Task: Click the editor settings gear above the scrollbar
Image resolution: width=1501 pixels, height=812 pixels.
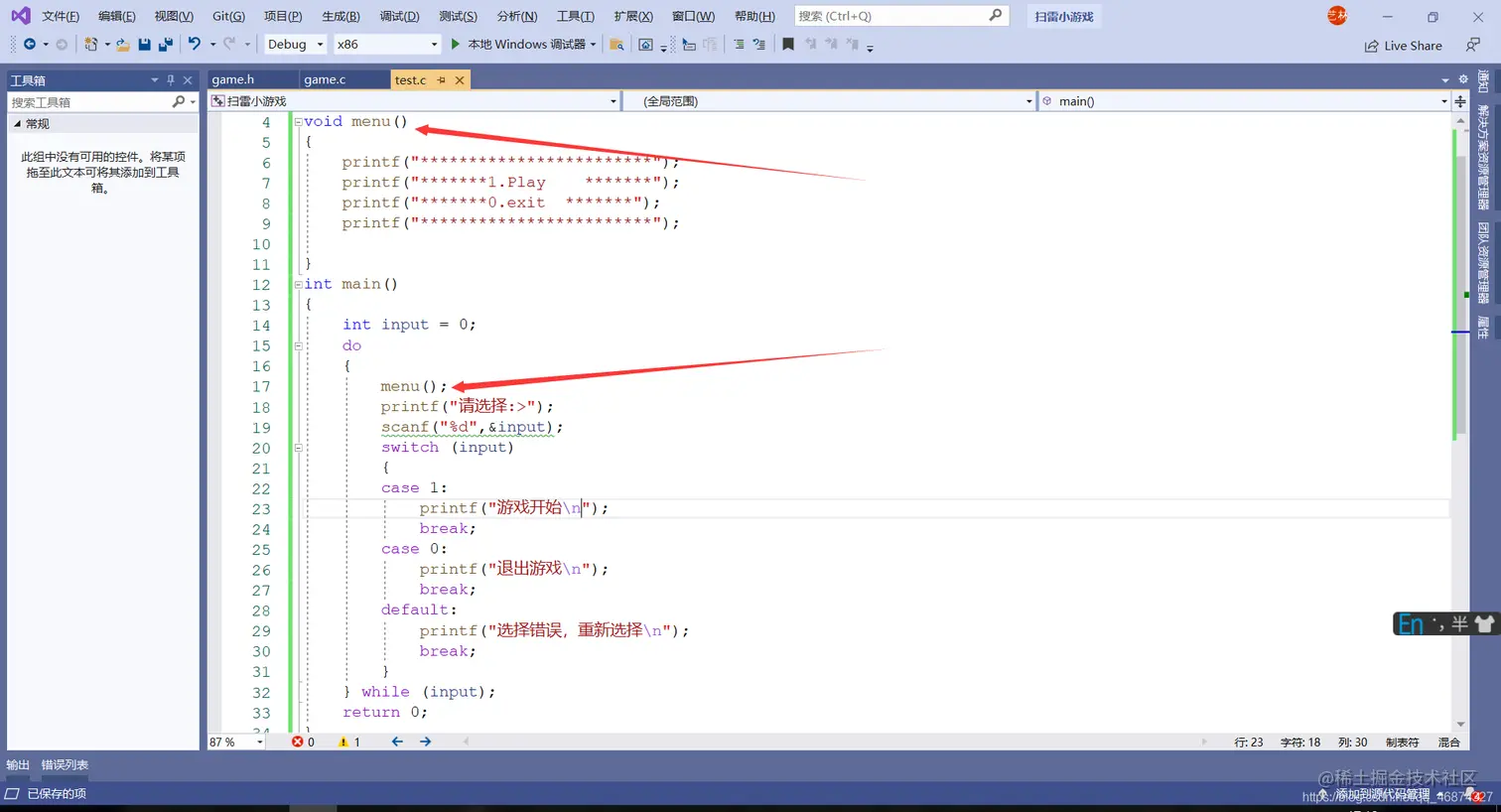Action: point(1462,79)
